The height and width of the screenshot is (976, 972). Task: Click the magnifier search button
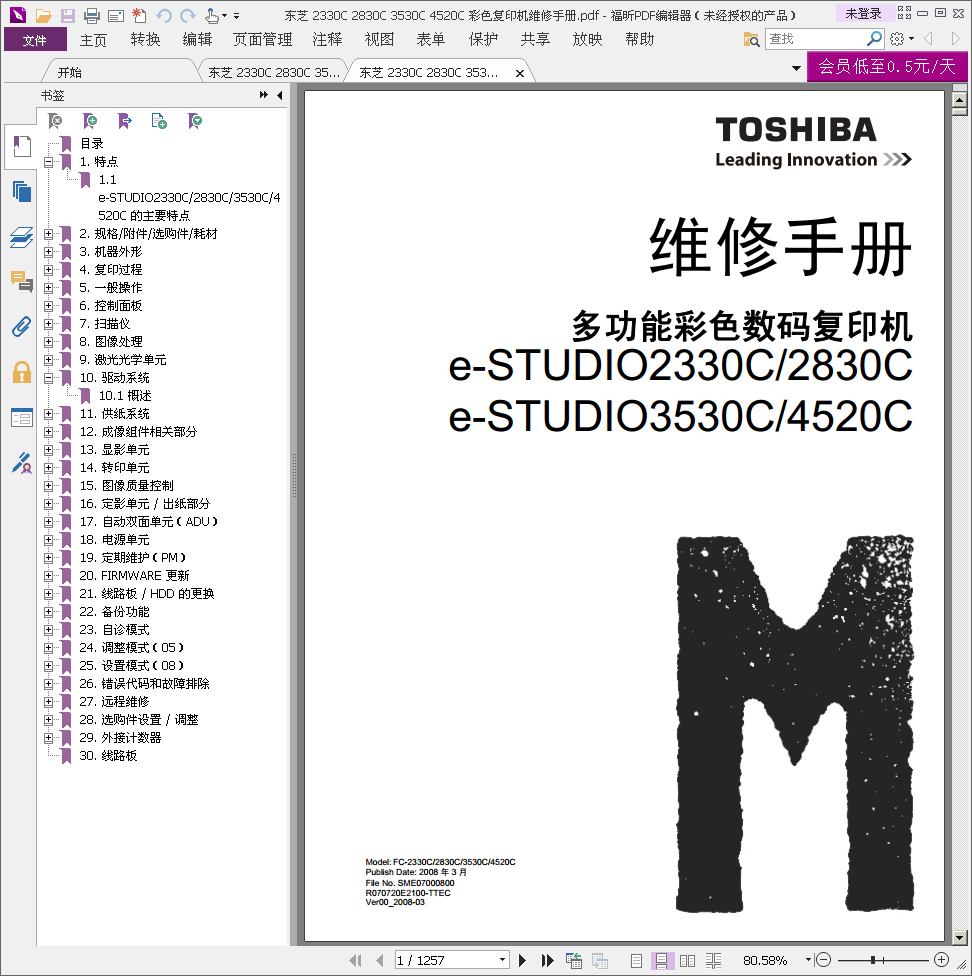click(x=874, y=39)
